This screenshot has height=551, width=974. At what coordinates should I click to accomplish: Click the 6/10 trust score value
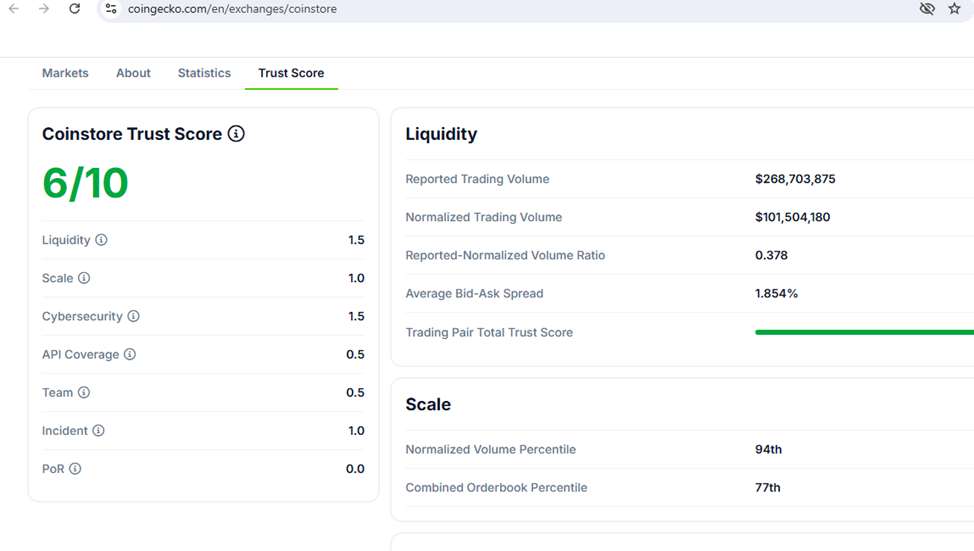[85, 183]
